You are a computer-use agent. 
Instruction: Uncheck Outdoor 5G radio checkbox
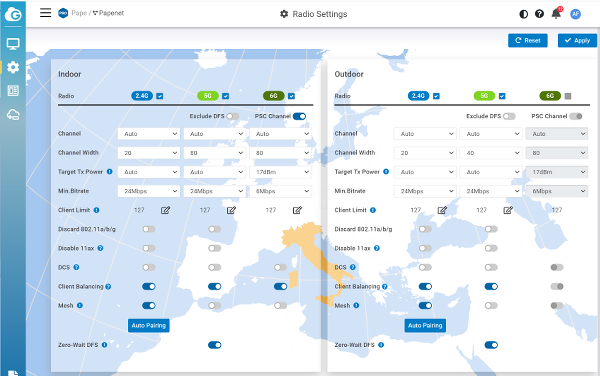502,96
